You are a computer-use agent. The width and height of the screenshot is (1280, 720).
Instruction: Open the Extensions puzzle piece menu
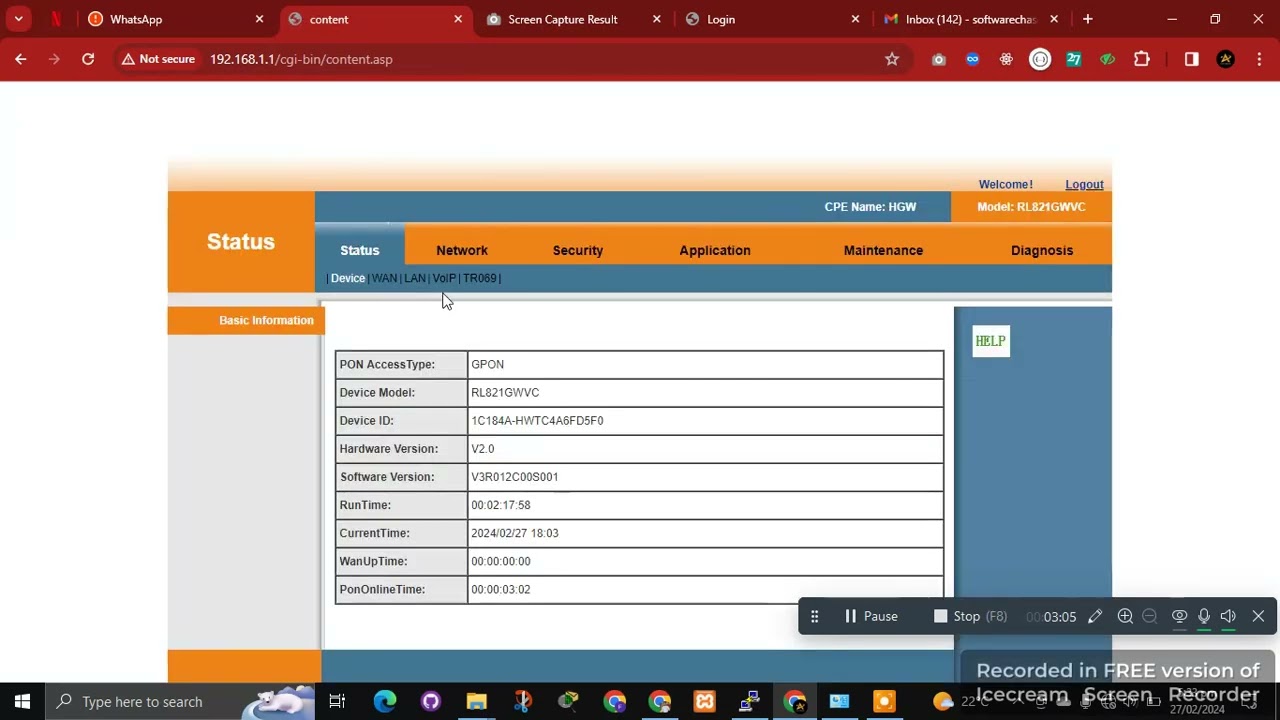pyautogui.click(x=1142, y=59)
